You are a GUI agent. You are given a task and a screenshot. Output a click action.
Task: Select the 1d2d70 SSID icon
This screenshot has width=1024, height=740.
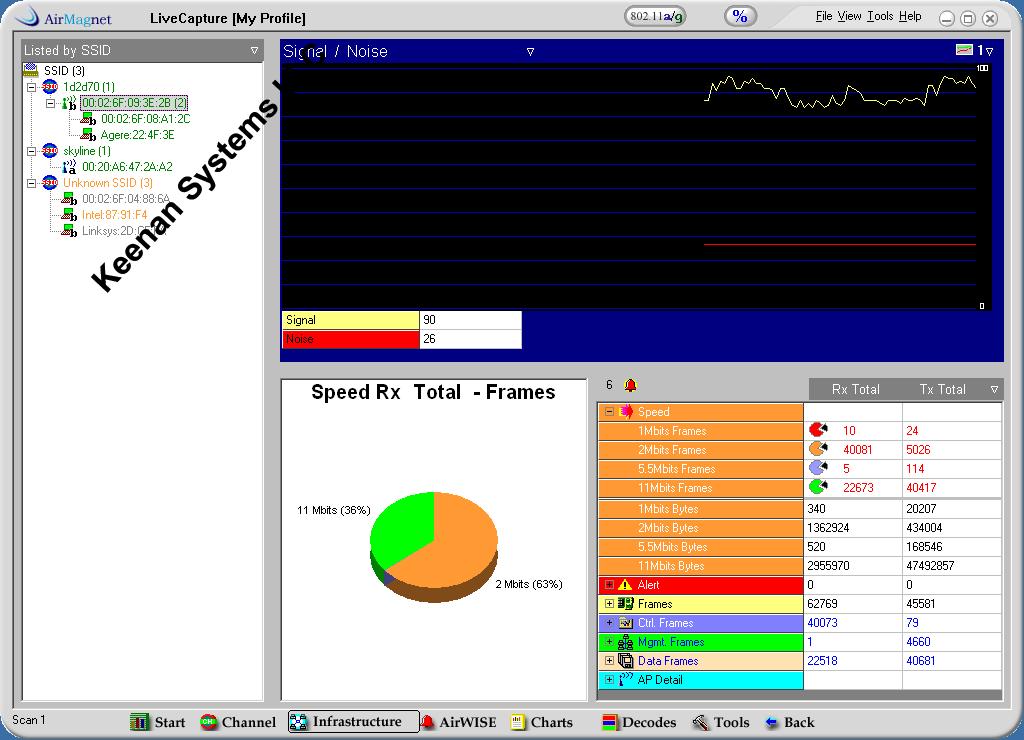(x=50, y=87)
